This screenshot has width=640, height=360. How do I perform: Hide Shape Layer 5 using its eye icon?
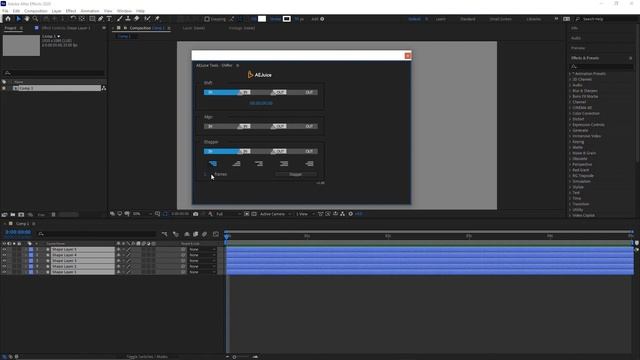(4, 249)
